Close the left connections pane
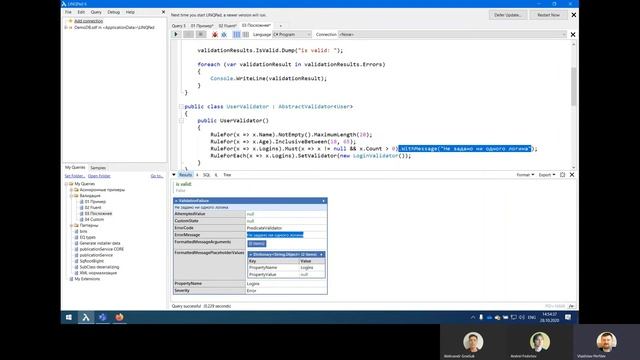Viewport: 640px width, 360px height. [x=163, y=12]
